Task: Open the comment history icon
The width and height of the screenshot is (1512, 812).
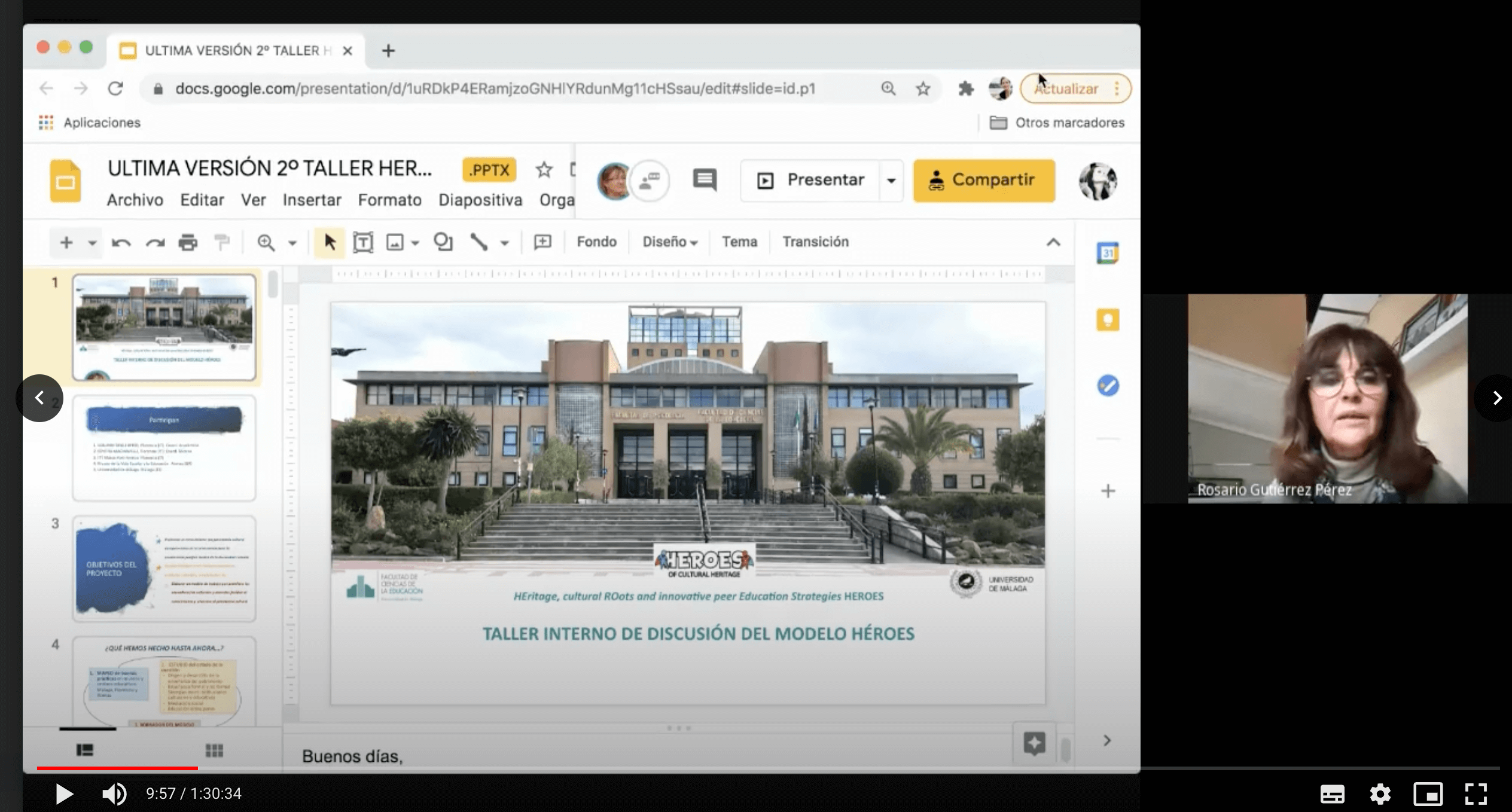Action: (x=705, y=180)
